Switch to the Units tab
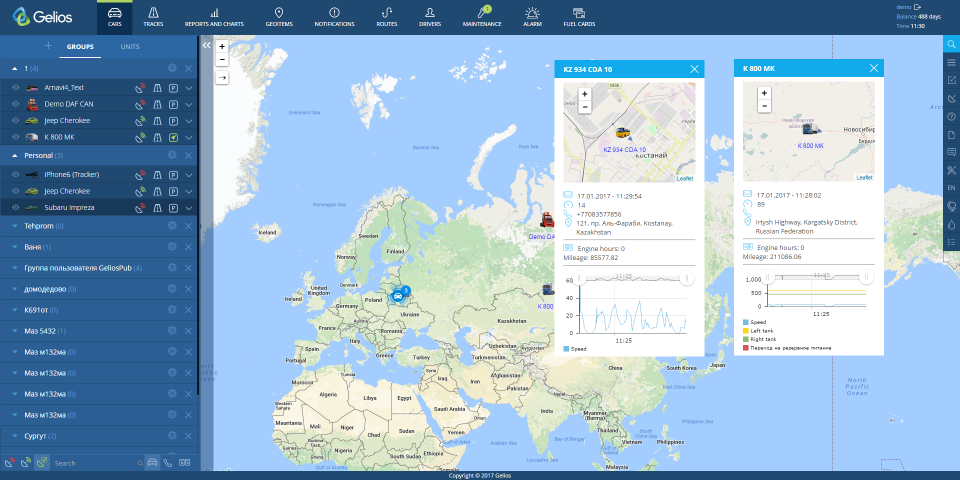Viewport: 960px width, 480px height. (130, 47)
